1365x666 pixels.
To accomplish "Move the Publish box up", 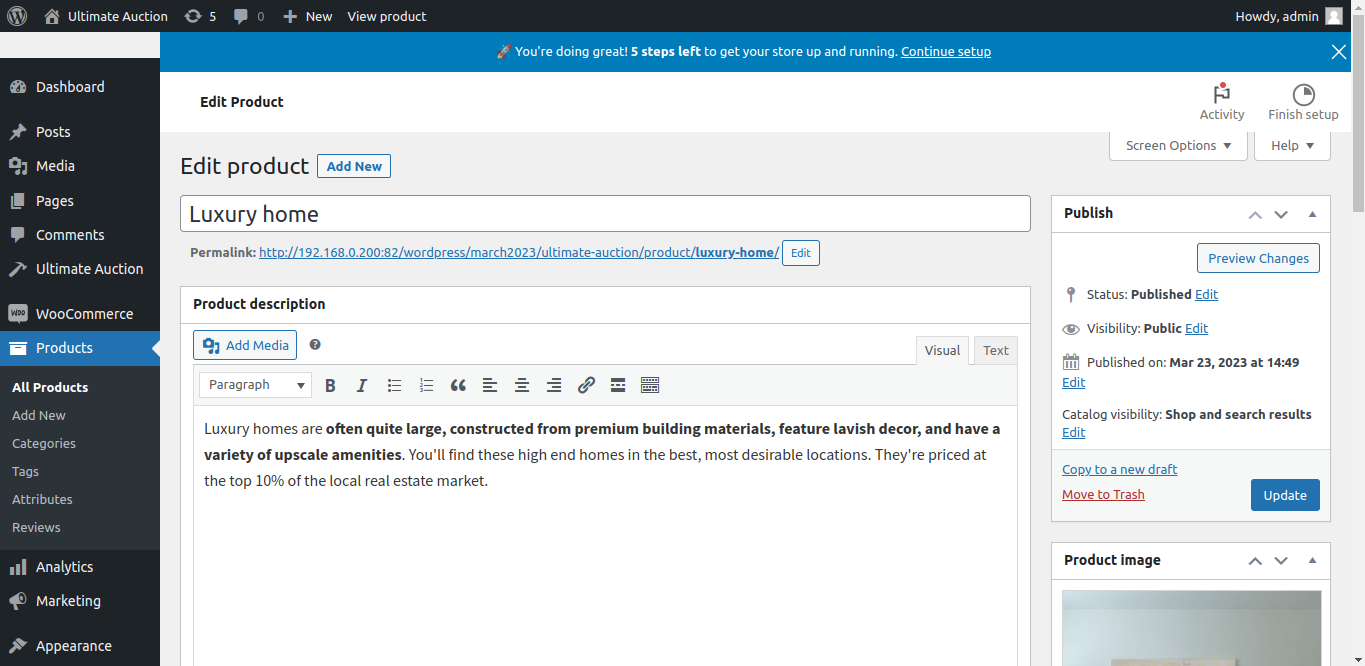I will (x=1255, y=214).
